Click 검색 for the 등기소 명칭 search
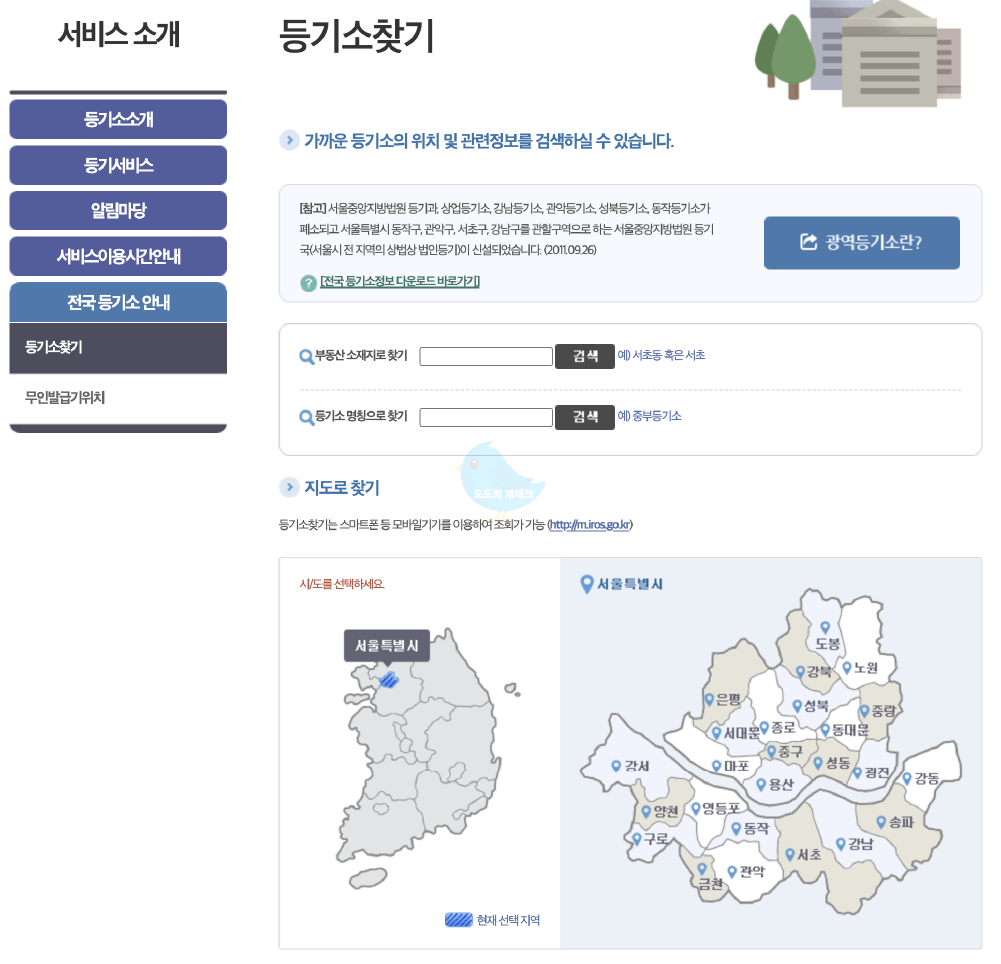Viewport: 1001px width, 964px height. (x=585, y=417)
